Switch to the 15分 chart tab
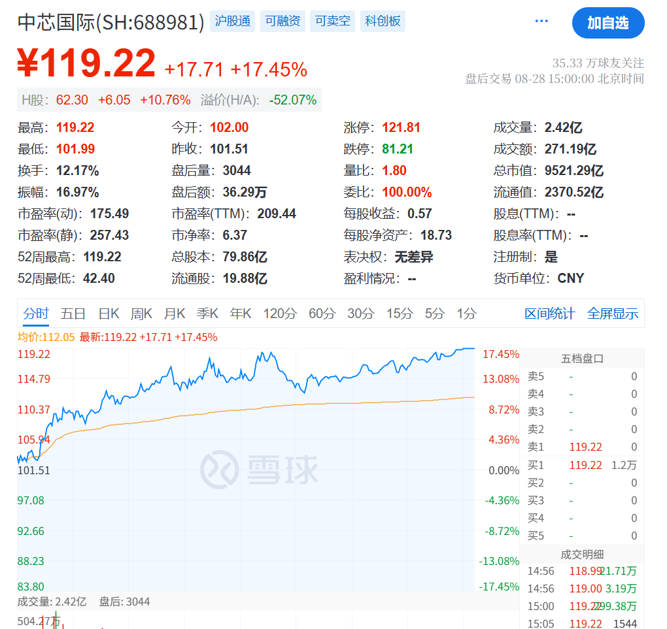The image size is (667, 629). click(399, 314)
